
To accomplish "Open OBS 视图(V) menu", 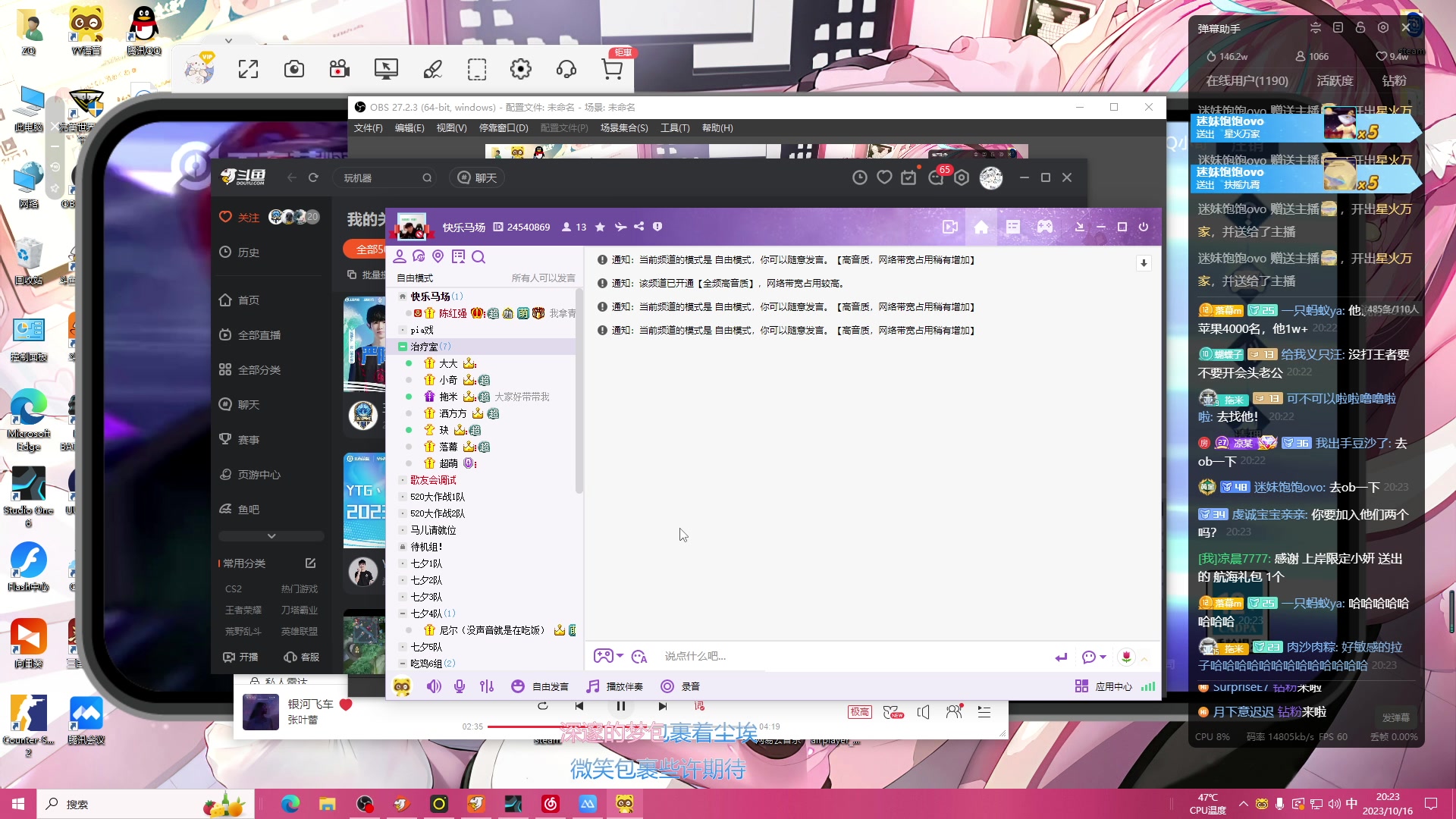I will pos(451,128).
